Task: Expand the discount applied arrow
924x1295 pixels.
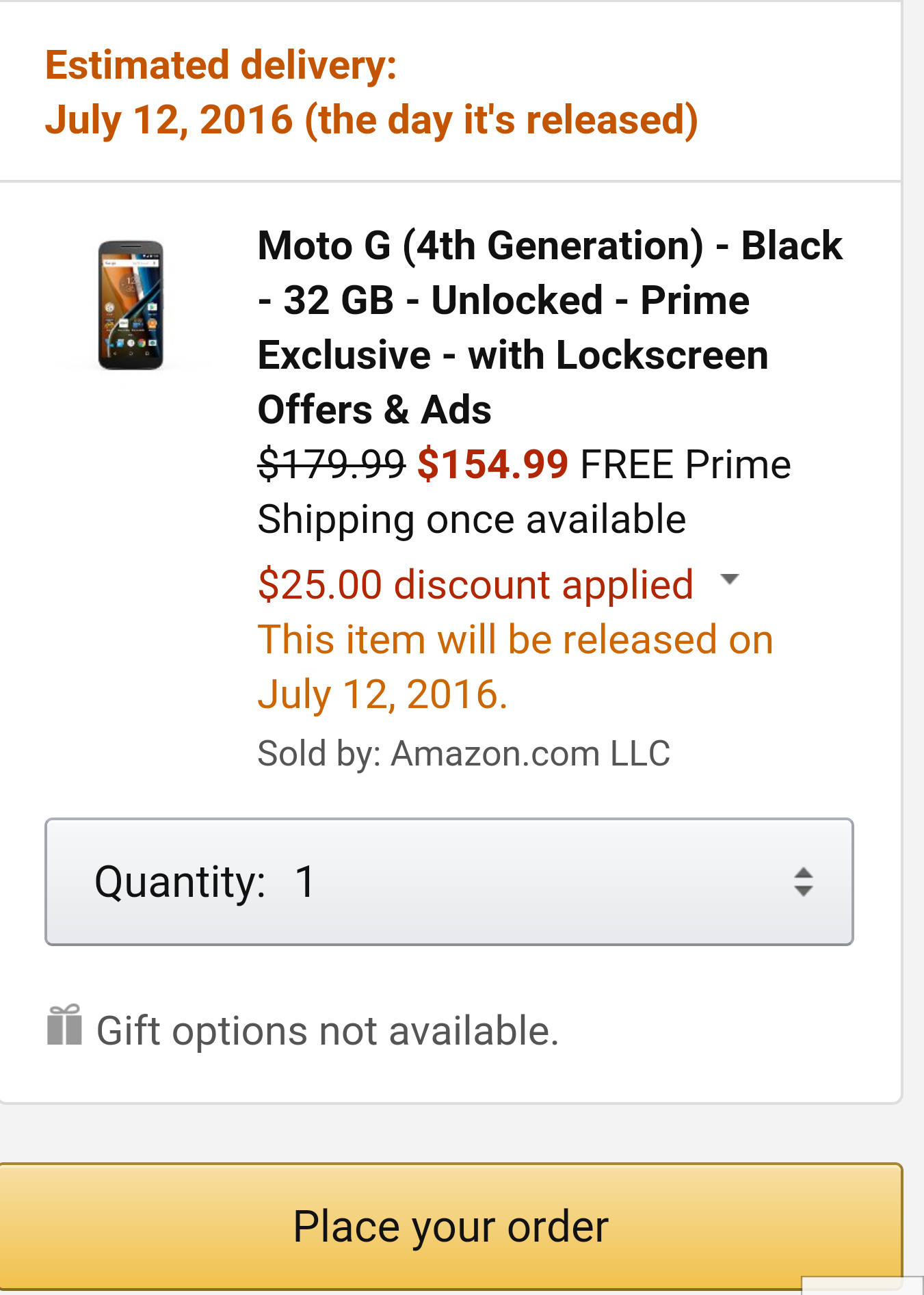Action: click(730, 579)
